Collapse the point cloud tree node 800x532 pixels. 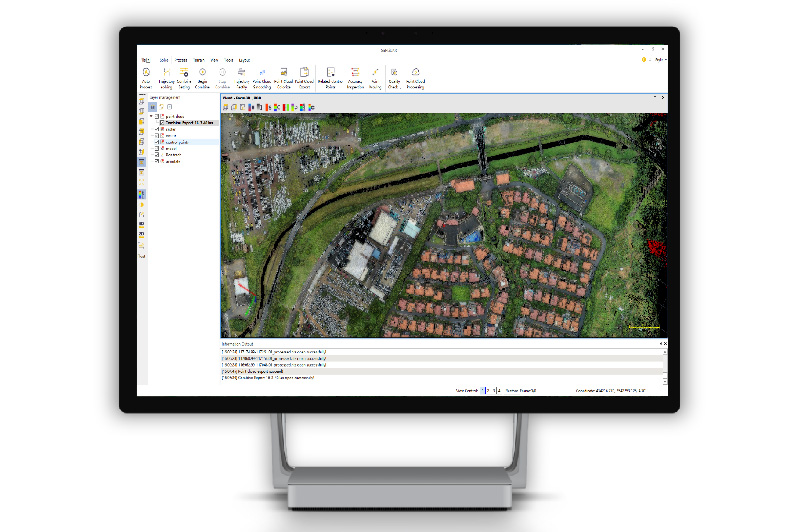151,116
